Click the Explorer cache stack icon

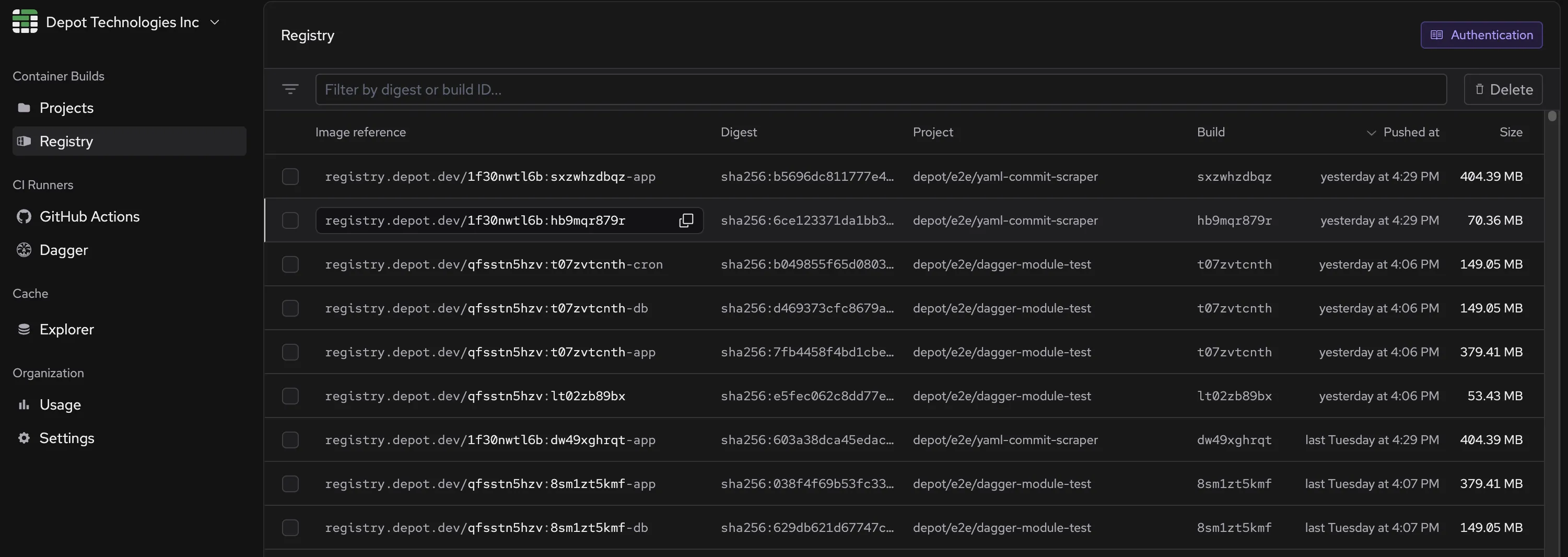tap(24, 329)
